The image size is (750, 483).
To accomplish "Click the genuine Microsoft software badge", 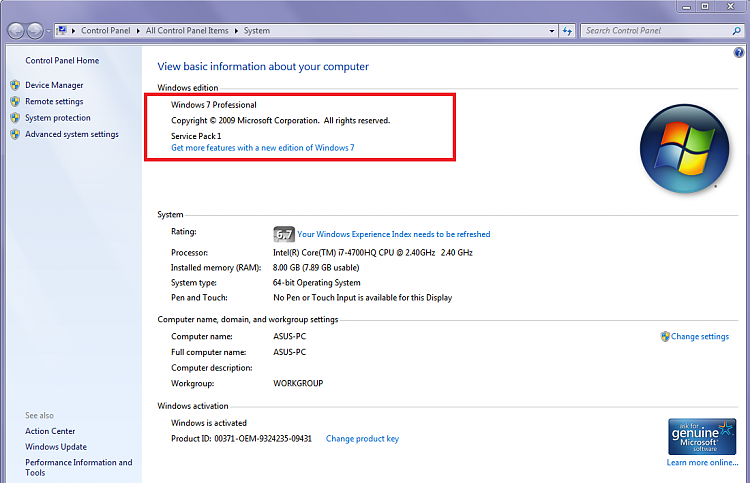I will [x=702, y=437].
